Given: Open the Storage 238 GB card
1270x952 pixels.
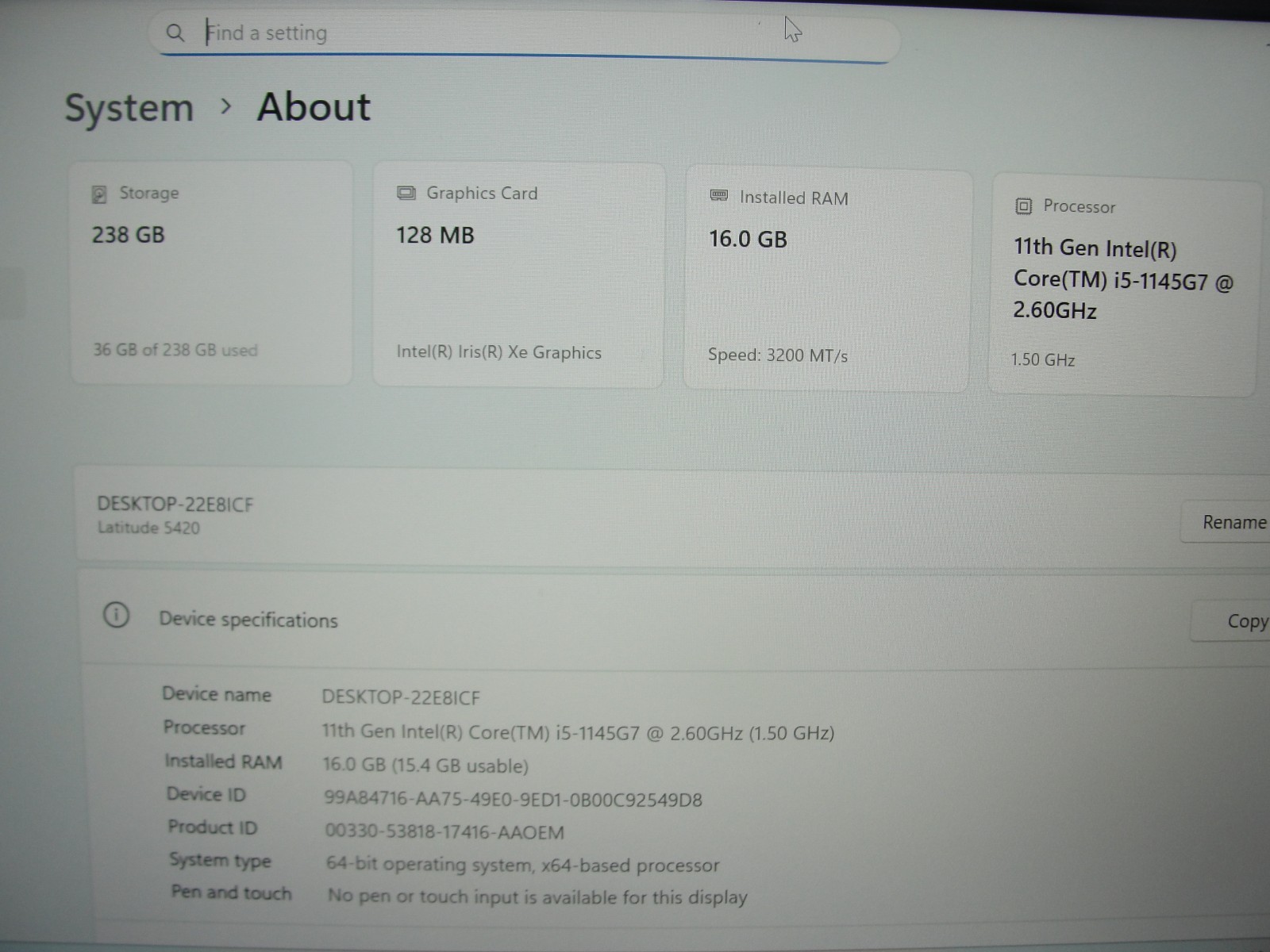Looking at the screenshot, I should [x=211, y=274].
